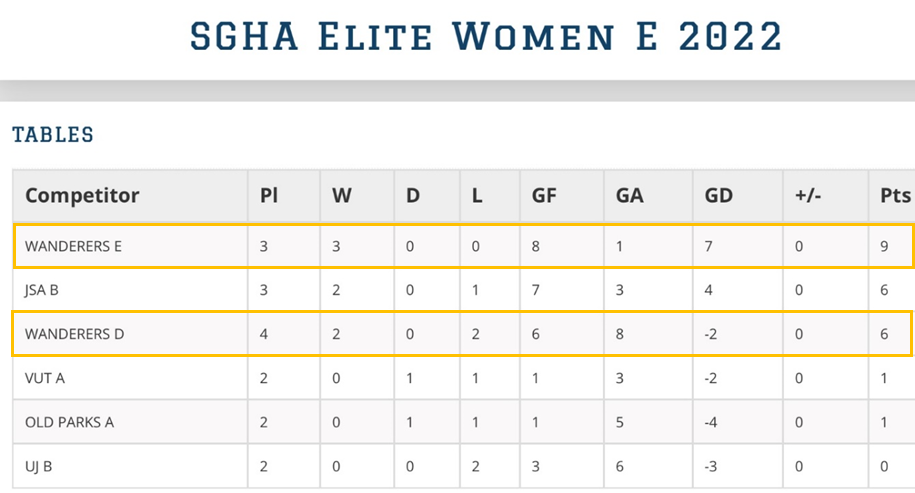Click the D column header
915x493 pixels.
(413, 195)
